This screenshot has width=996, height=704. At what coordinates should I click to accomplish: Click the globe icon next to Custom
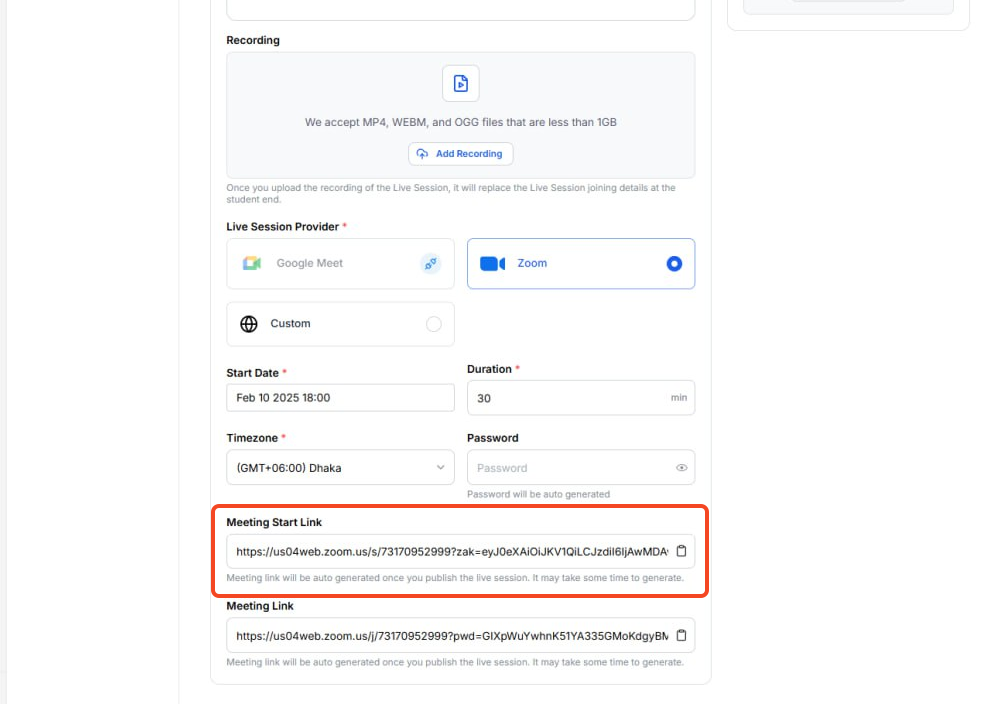[x=249, y=324]
